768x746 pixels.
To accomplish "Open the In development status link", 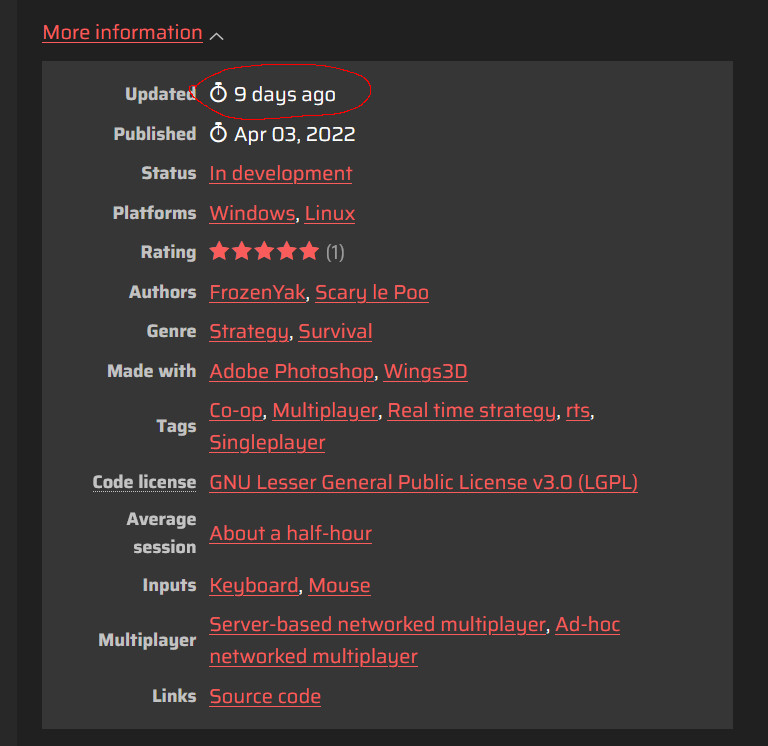I will [280, 173].
